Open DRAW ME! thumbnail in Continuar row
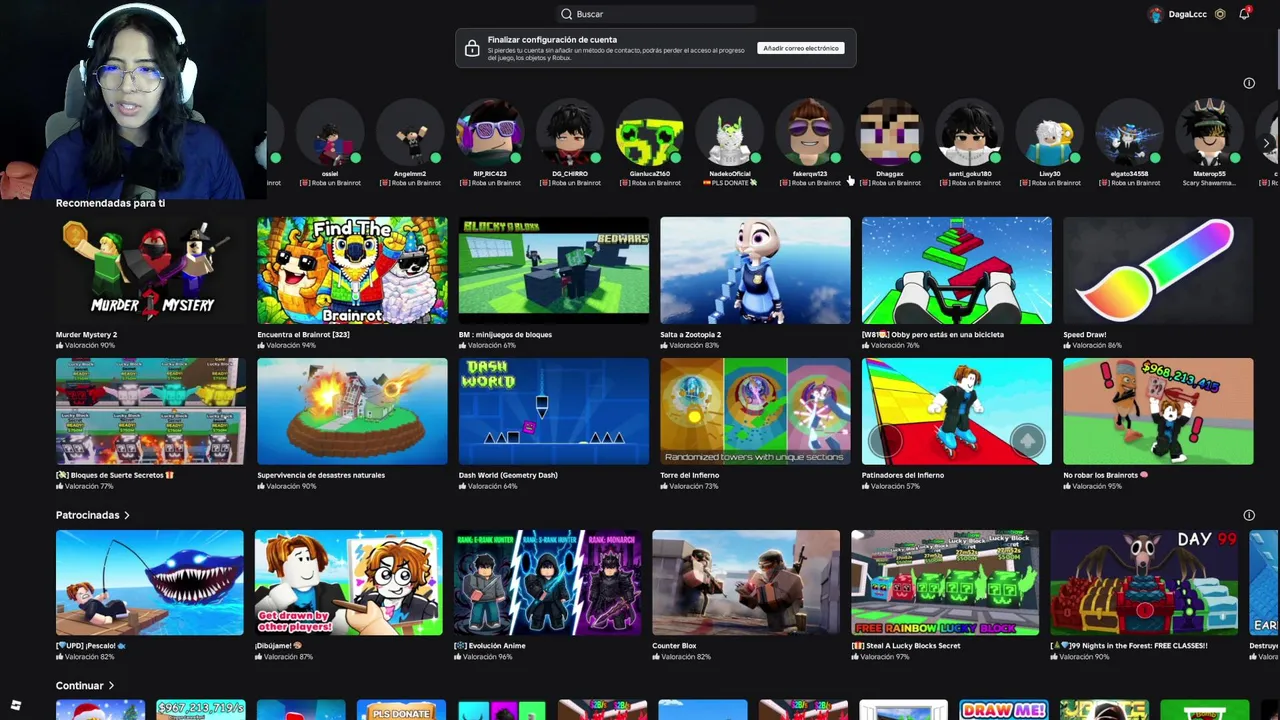 (1003, 710)
